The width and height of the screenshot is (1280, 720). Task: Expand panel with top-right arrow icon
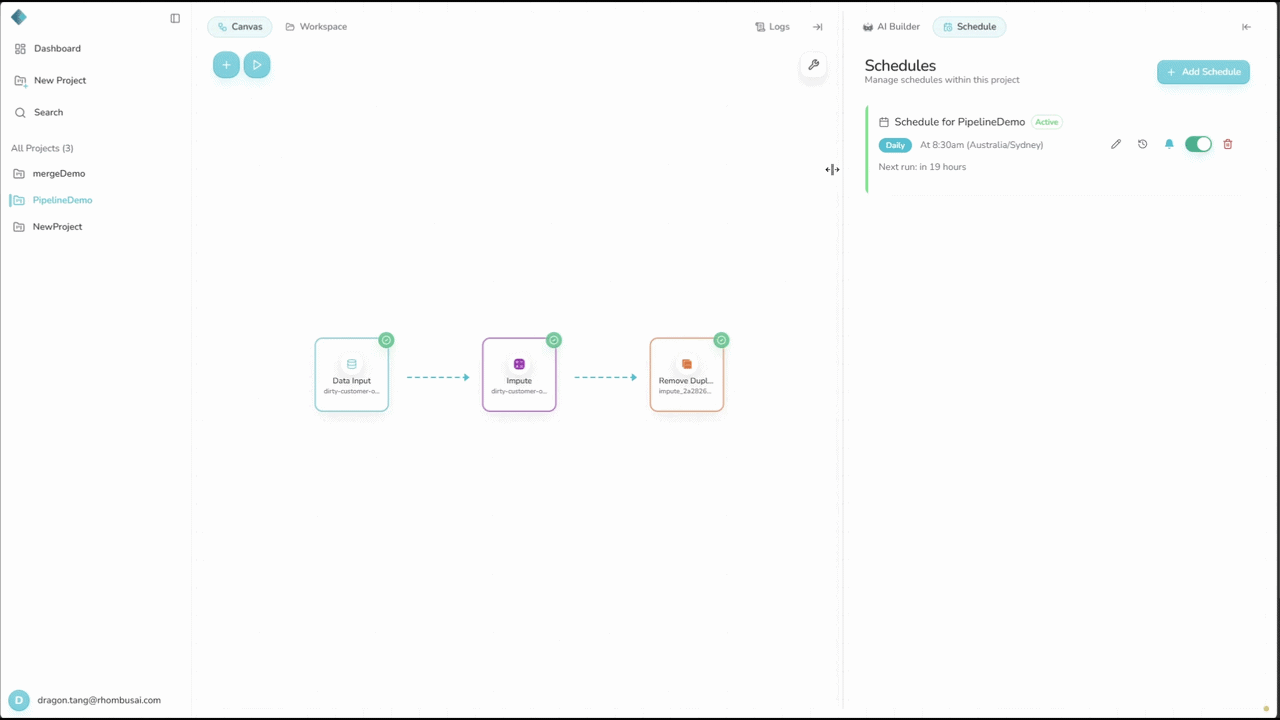click(1246, 27)
